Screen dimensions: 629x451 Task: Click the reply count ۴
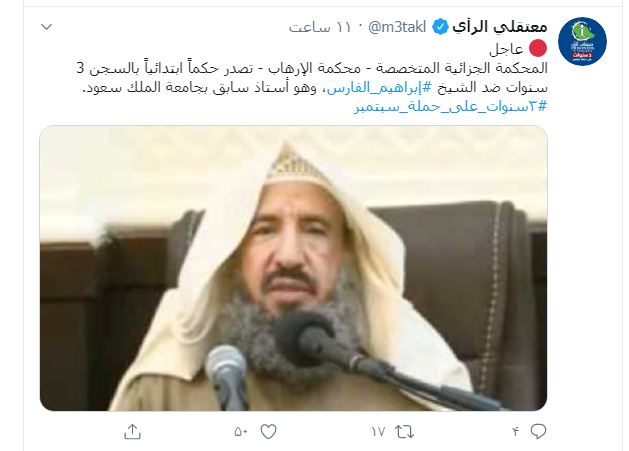(x=515, y=432)
